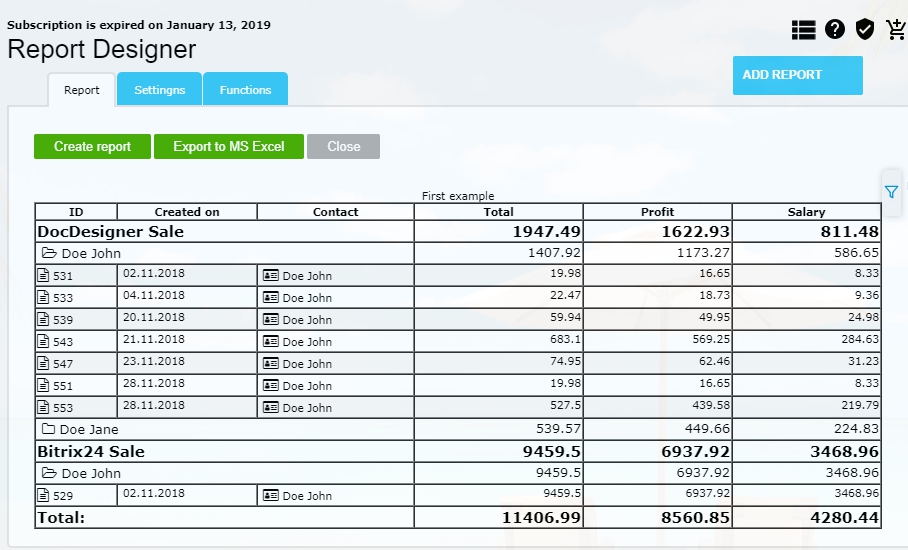Collapse Doe John folder under DocDesigner Sale
Screen dimensions: 908x550
pos(49,253)
